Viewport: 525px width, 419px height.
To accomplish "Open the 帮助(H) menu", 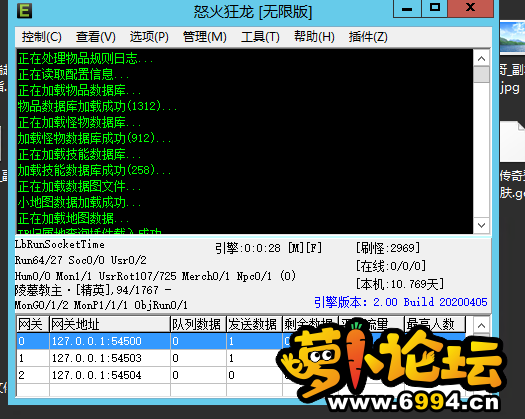I will [314, 37].
